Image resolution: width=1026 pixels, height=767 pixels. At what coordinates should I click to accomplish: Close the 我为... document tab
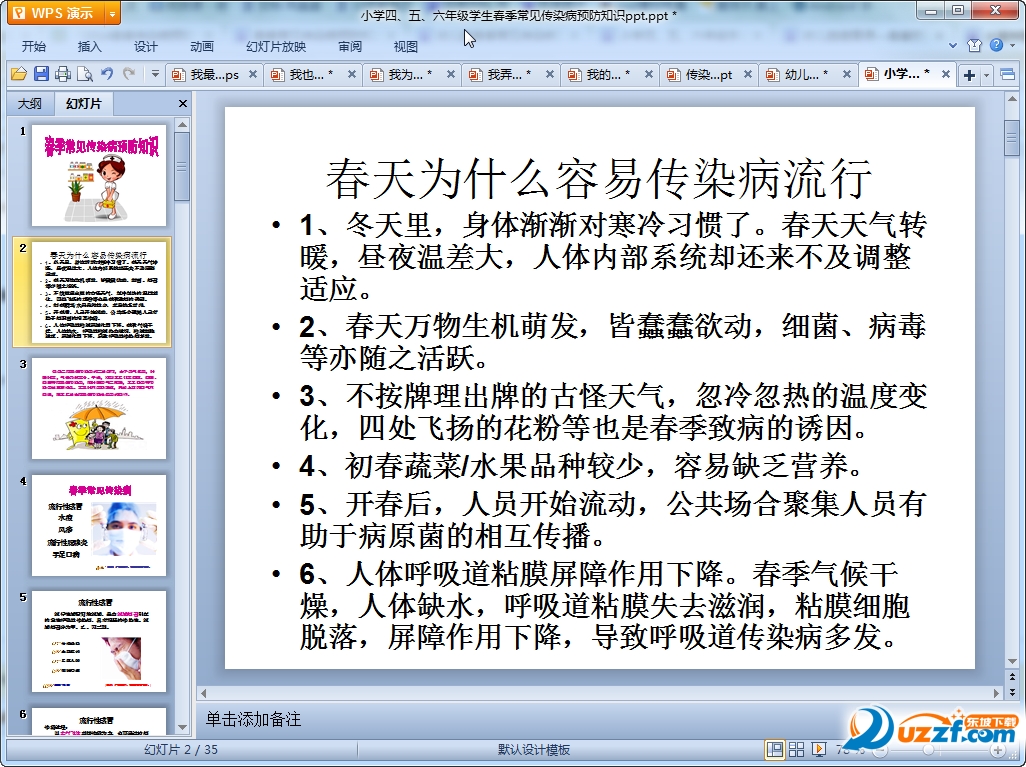point(450,75)
